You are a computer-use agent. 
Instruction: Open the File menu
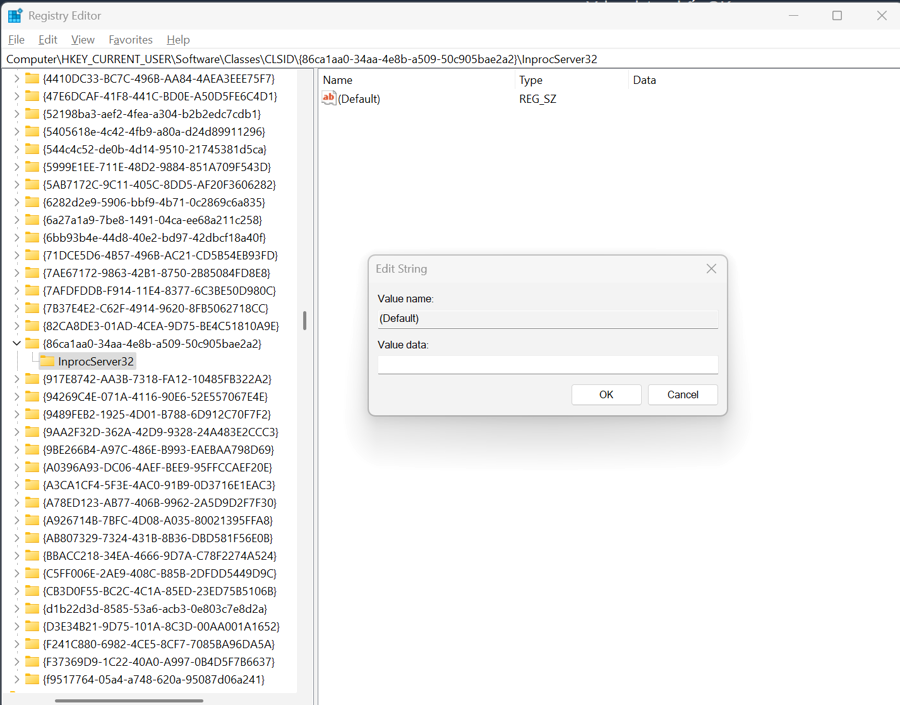point(16,40)
